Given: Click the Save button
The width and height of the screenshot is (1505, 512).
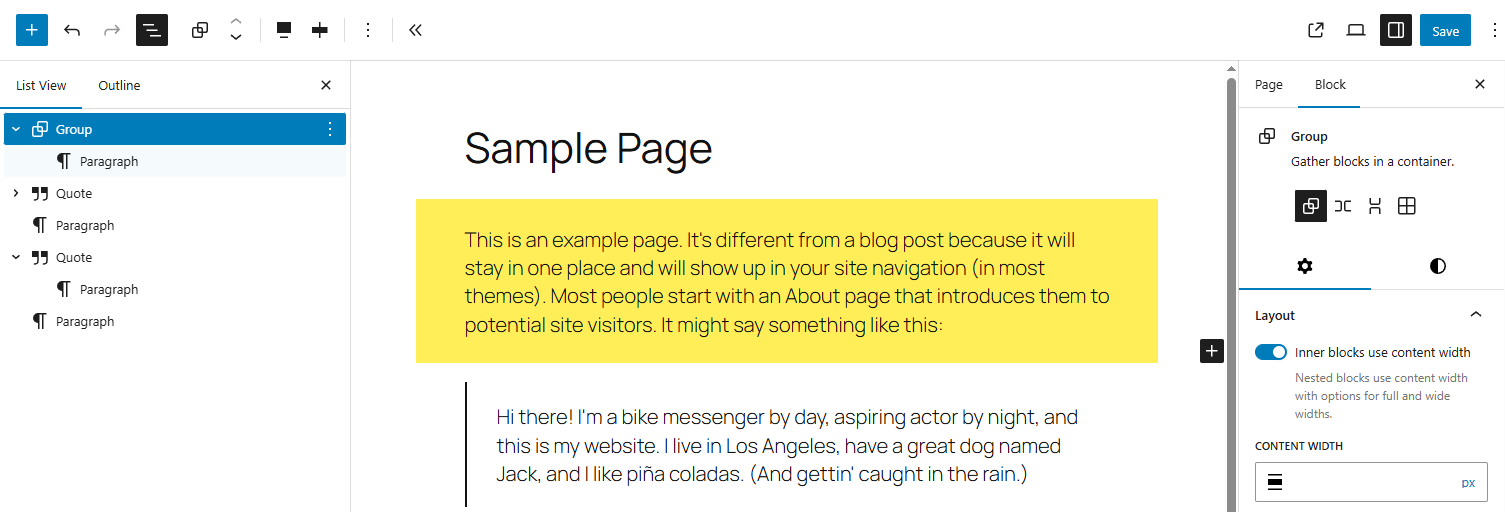Looking at the screenshot, I should [1445, 30].
